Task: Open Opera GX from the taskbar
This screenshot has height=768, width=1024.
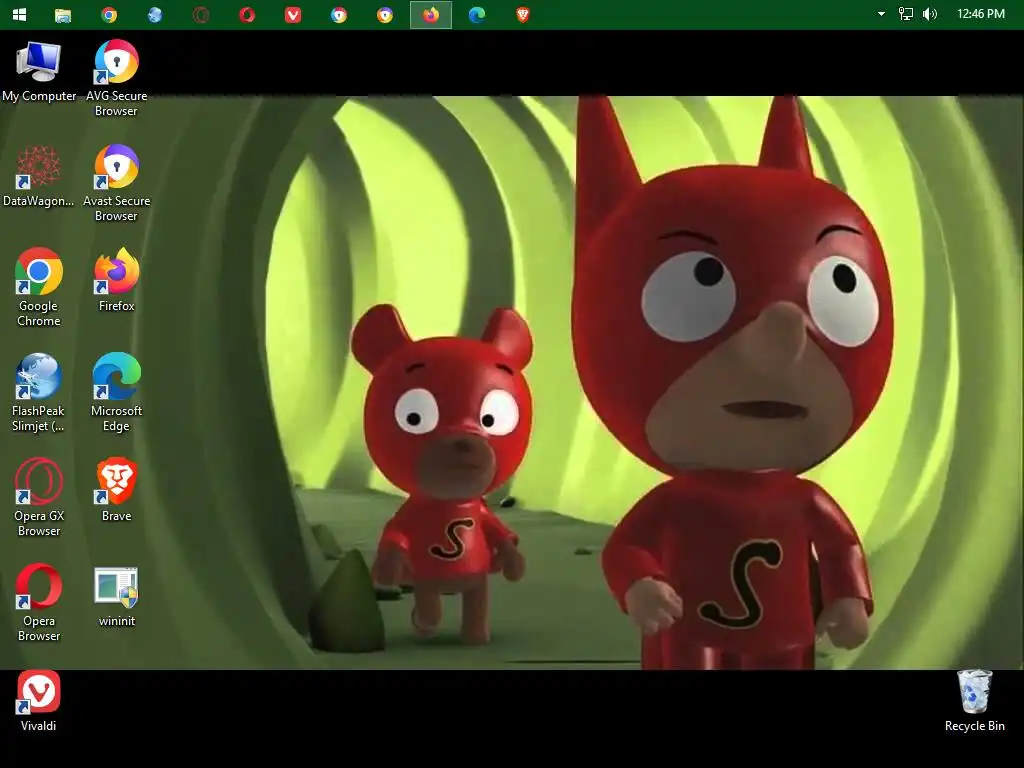Action: tap(201, 15)
